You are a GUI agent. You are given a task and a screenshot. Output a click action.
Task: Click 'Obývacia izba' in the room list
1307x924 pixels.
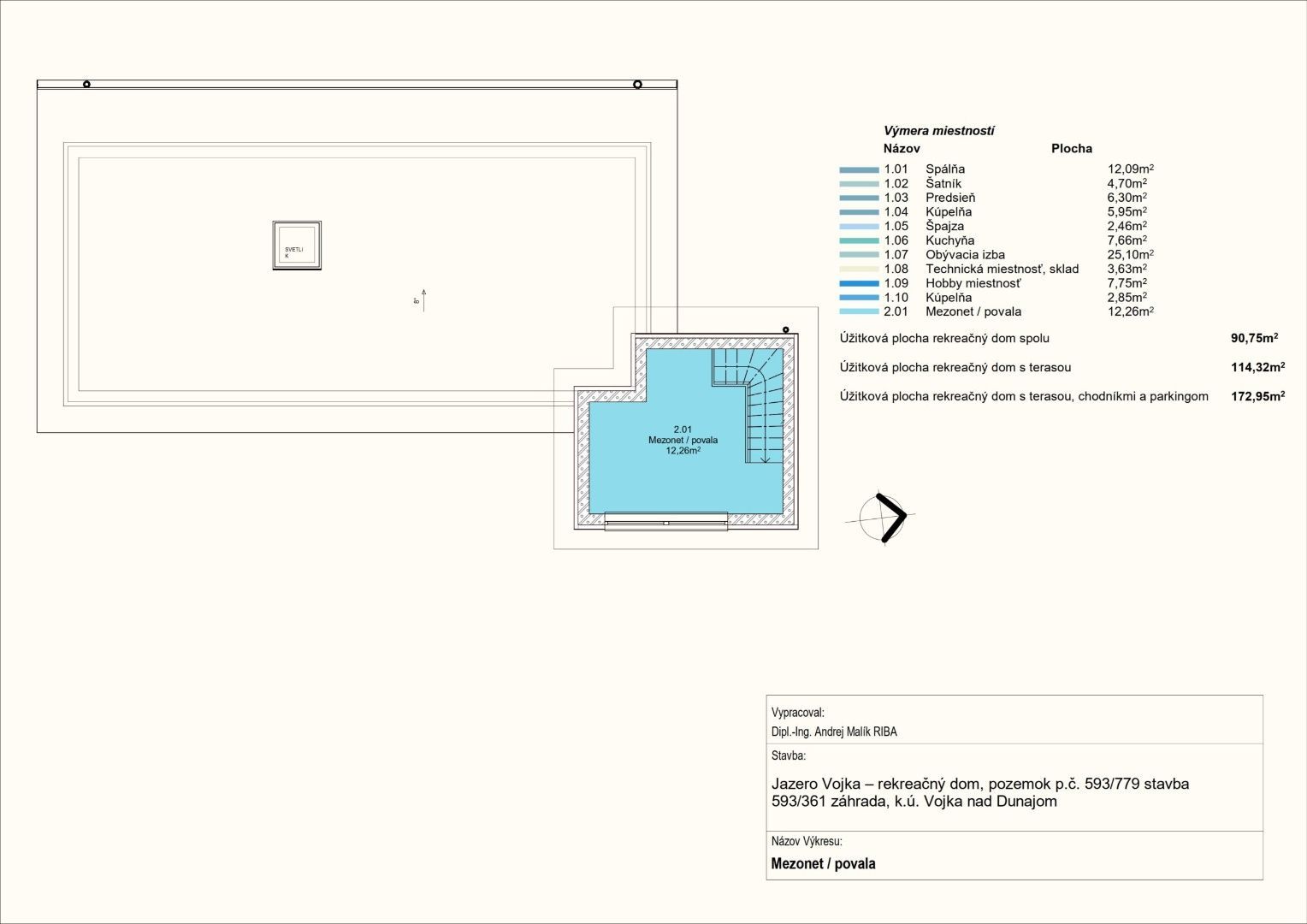point(965,255)
